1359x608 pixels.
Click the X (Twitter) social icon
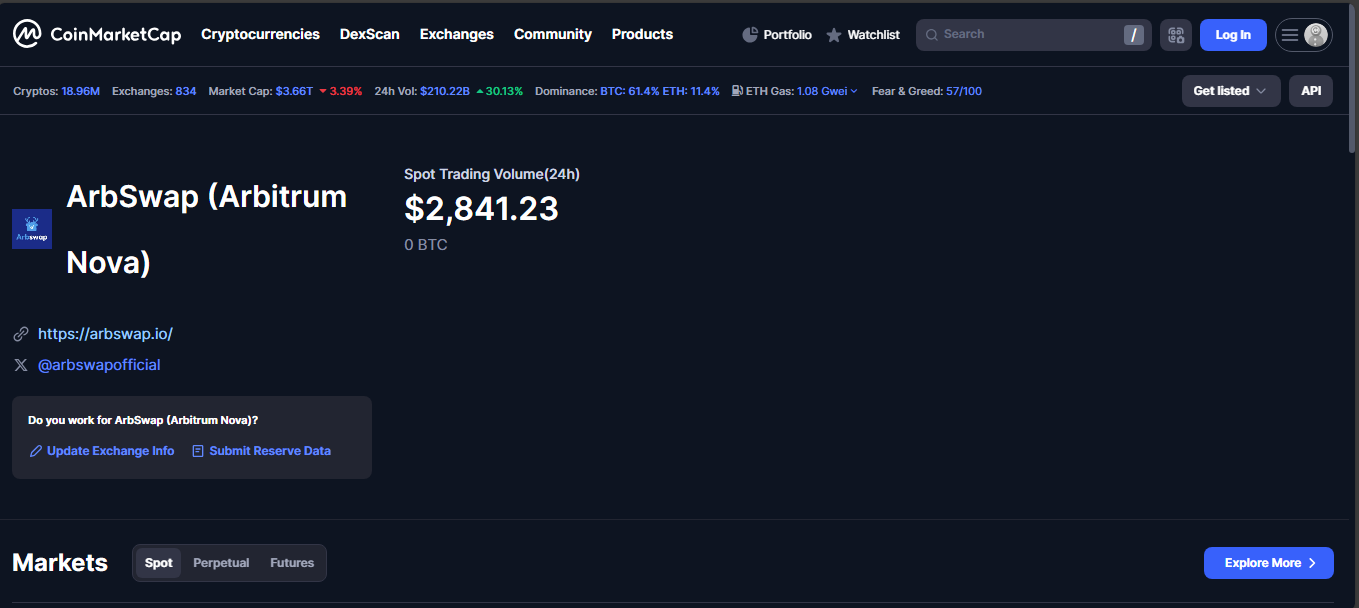pos(21,365)
